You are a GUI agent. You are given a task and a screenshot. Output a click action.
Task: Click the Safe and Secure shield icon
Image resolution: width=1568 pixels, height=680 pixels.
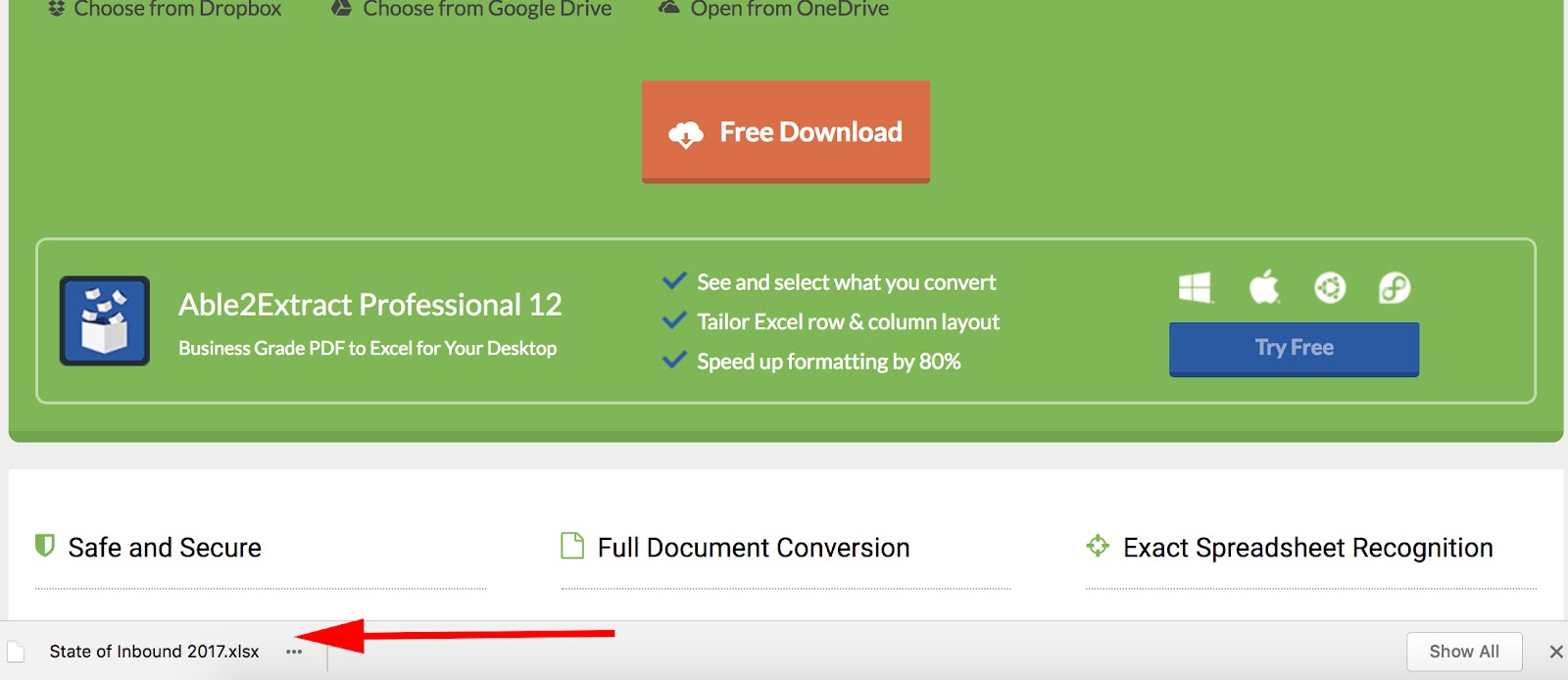[x=45, y=545]
